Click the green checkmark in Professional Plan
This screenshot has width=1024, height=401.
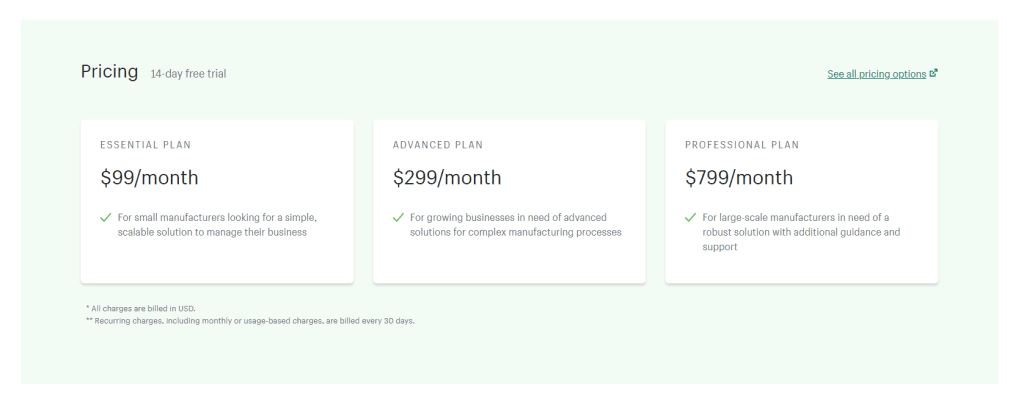(x=691, y=217)
